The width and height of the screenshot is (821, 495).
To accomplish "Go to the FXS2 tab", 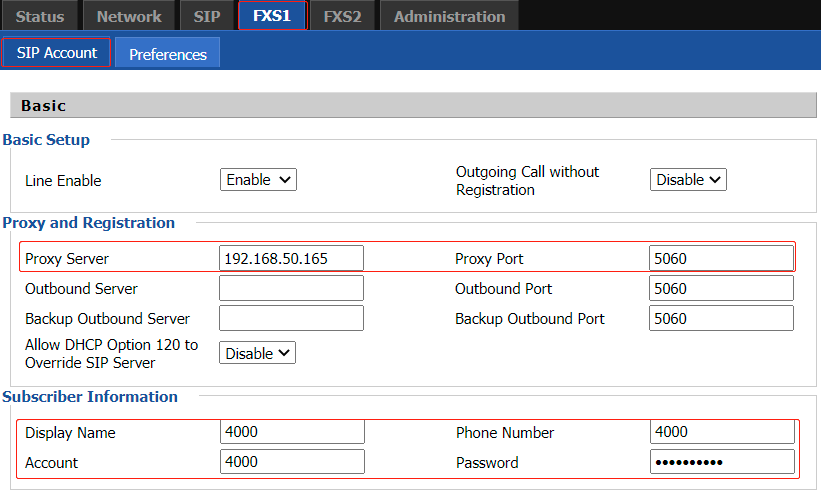I will click(342, 16).
